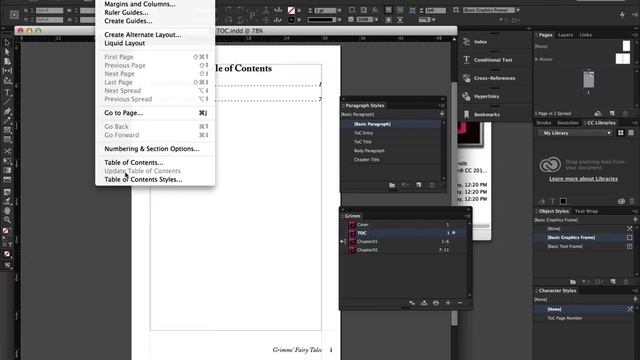Open the Conditional Text panel
This screenshot has height=360, width=640.
[493, 60]
